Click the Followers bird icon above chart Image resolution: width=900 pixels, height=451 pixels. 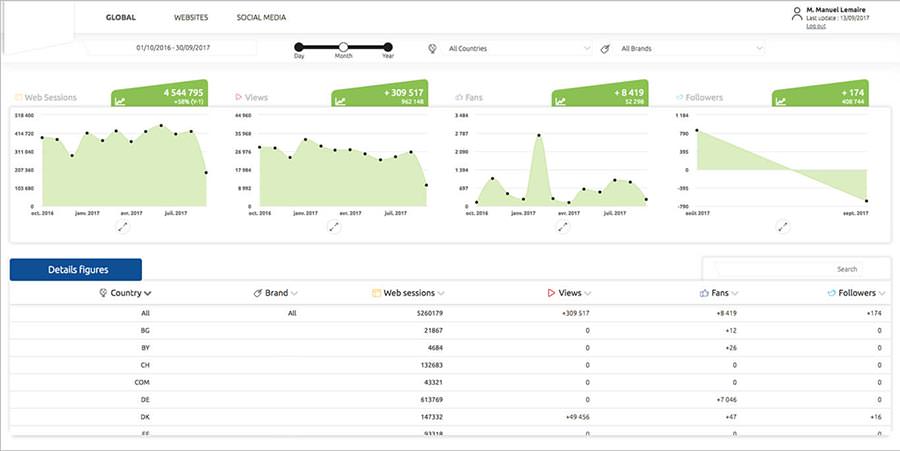pyautogui.click(x=680, y=98)
